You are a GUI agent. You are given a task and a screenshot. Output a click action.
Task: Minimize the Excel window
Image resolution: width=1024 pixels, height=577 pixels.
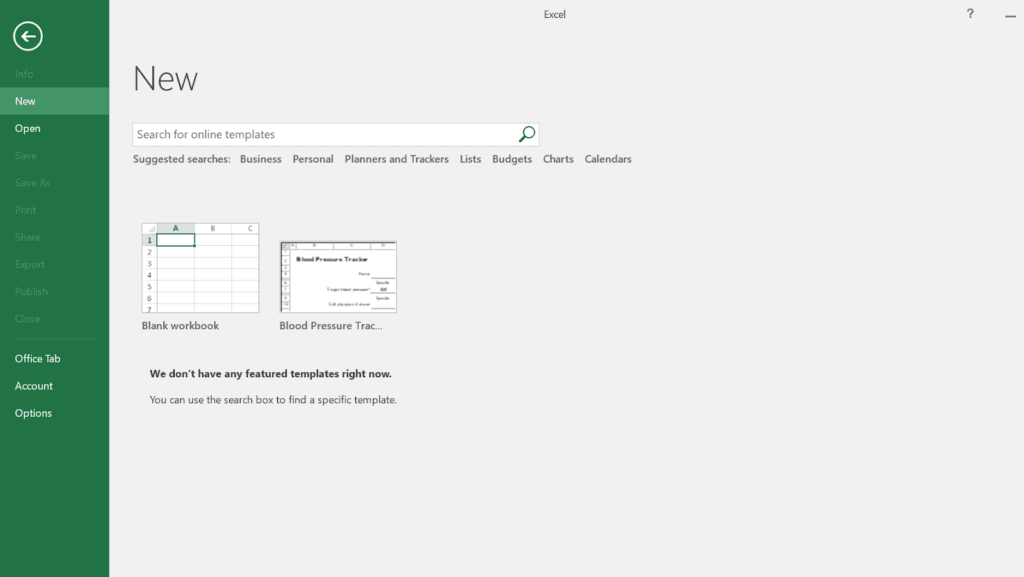click(1010, 15)
